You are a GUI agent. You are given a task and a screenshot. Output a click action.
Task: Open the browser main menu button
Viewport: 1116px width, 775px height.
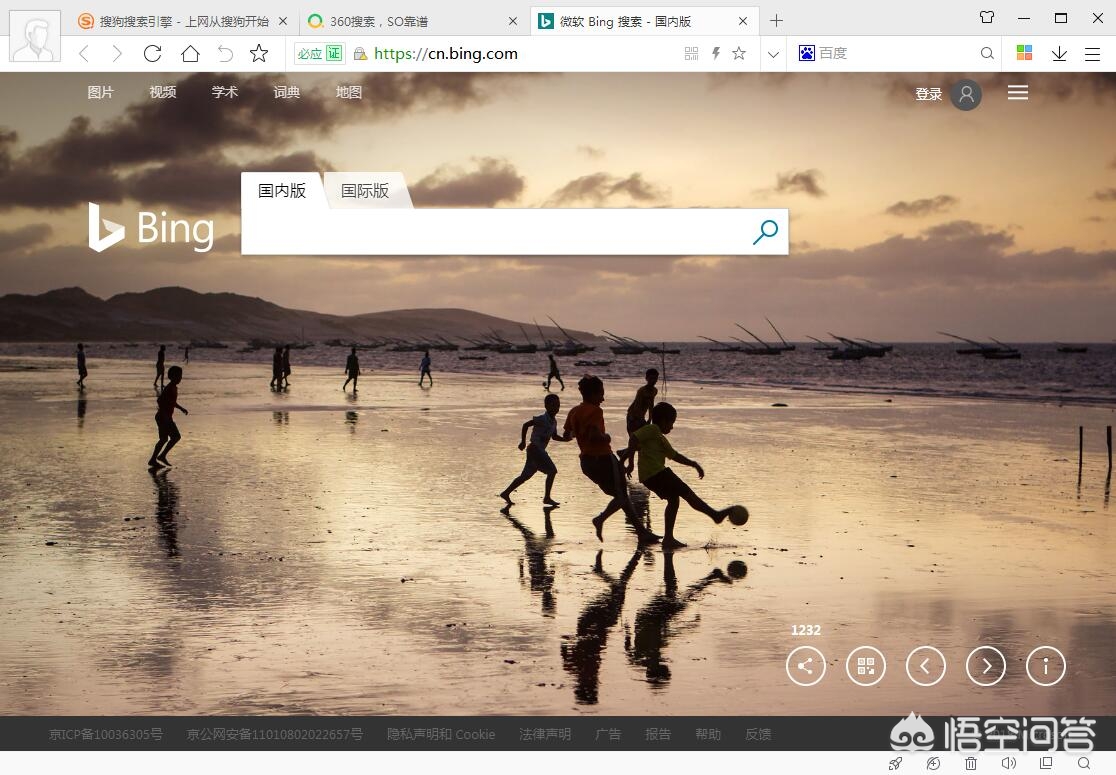pyautogui.click(x=1092, y=54)
